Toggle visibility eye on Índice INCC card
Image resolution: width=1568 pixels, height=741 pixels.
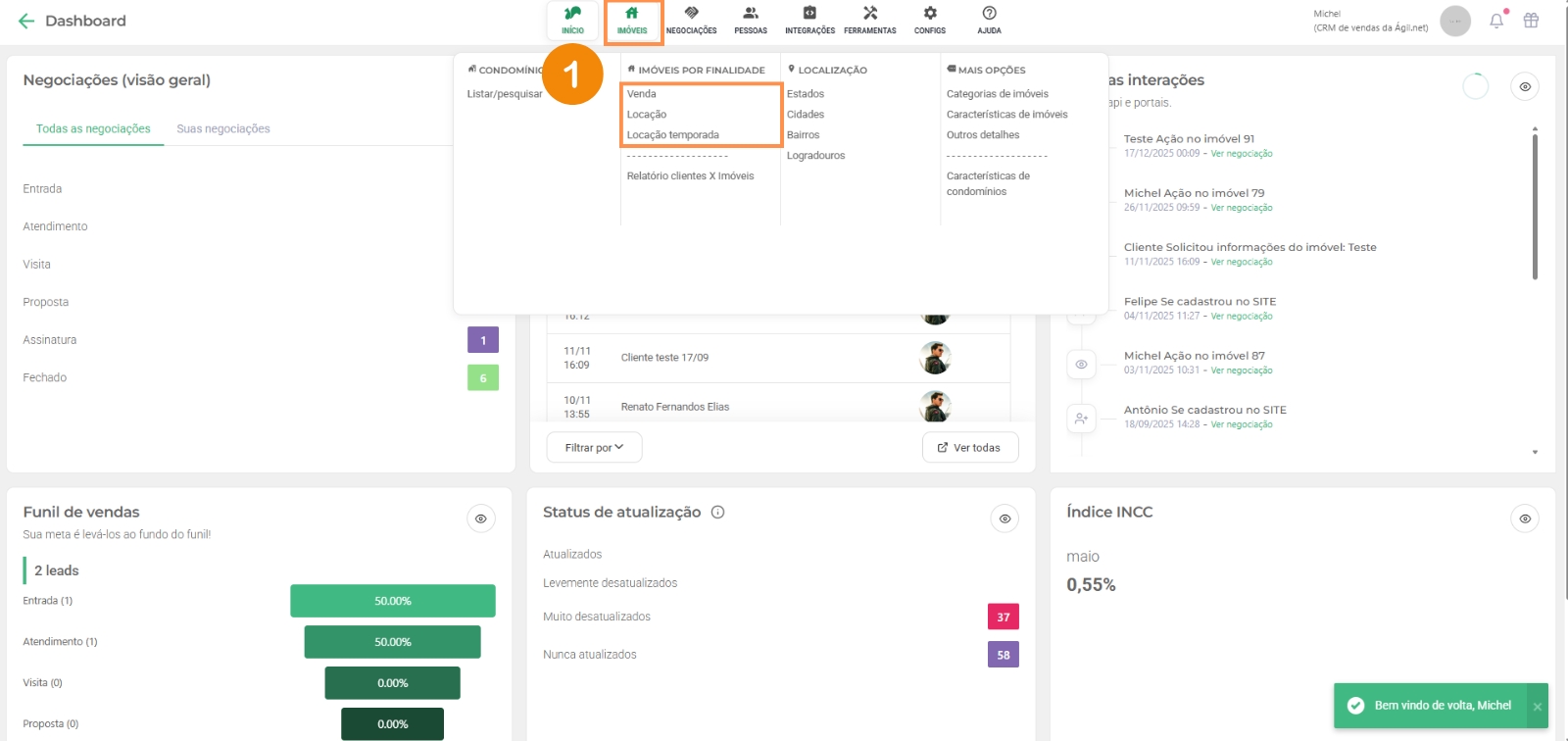[1525, 519]
